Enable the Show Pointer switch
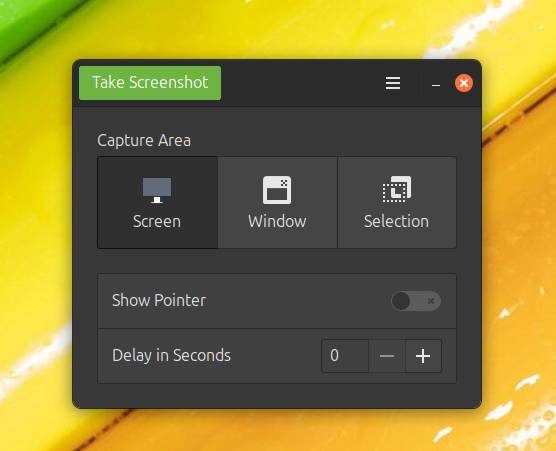Image resolution: width=556 pixels, height=451 pixels. pos(416,301)
